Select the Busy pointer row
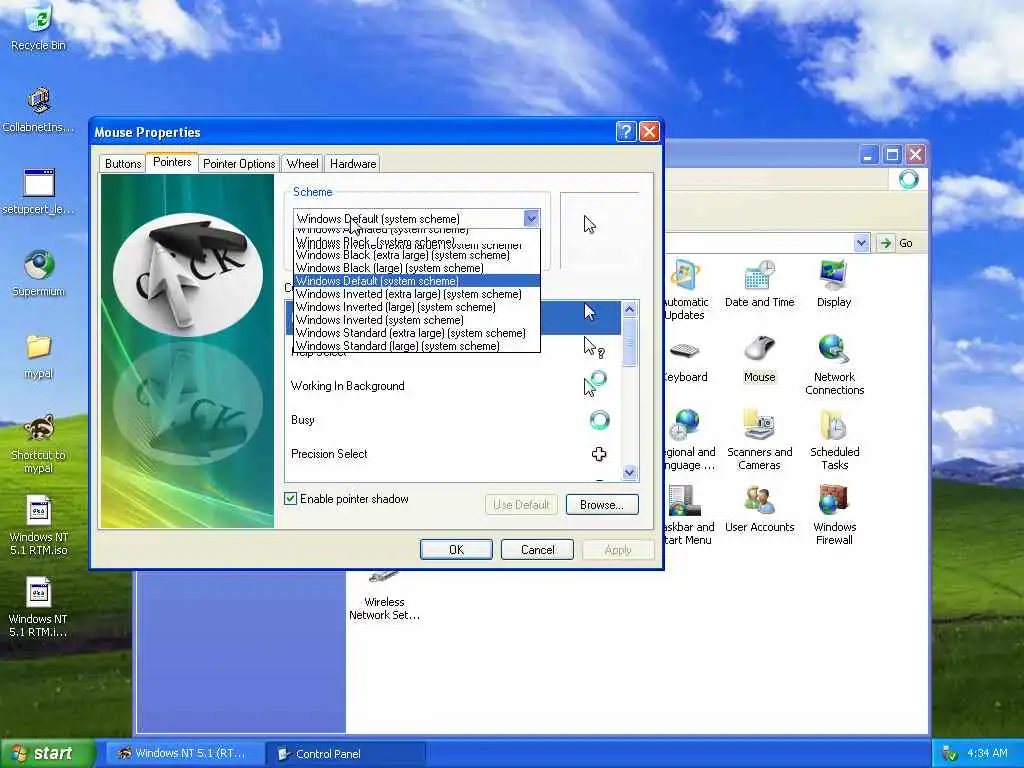This screenshot has width=1024, height=768. point(453,420)
